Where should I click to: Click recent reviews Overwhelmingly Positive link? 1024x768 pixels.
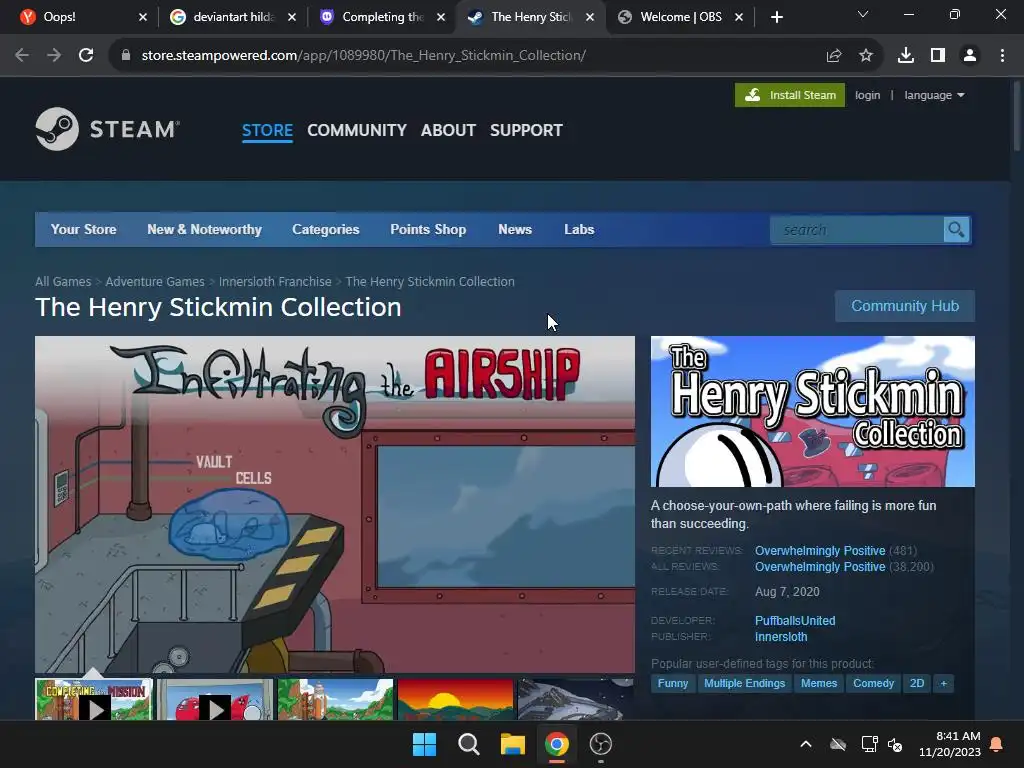(x=820, y=551)
